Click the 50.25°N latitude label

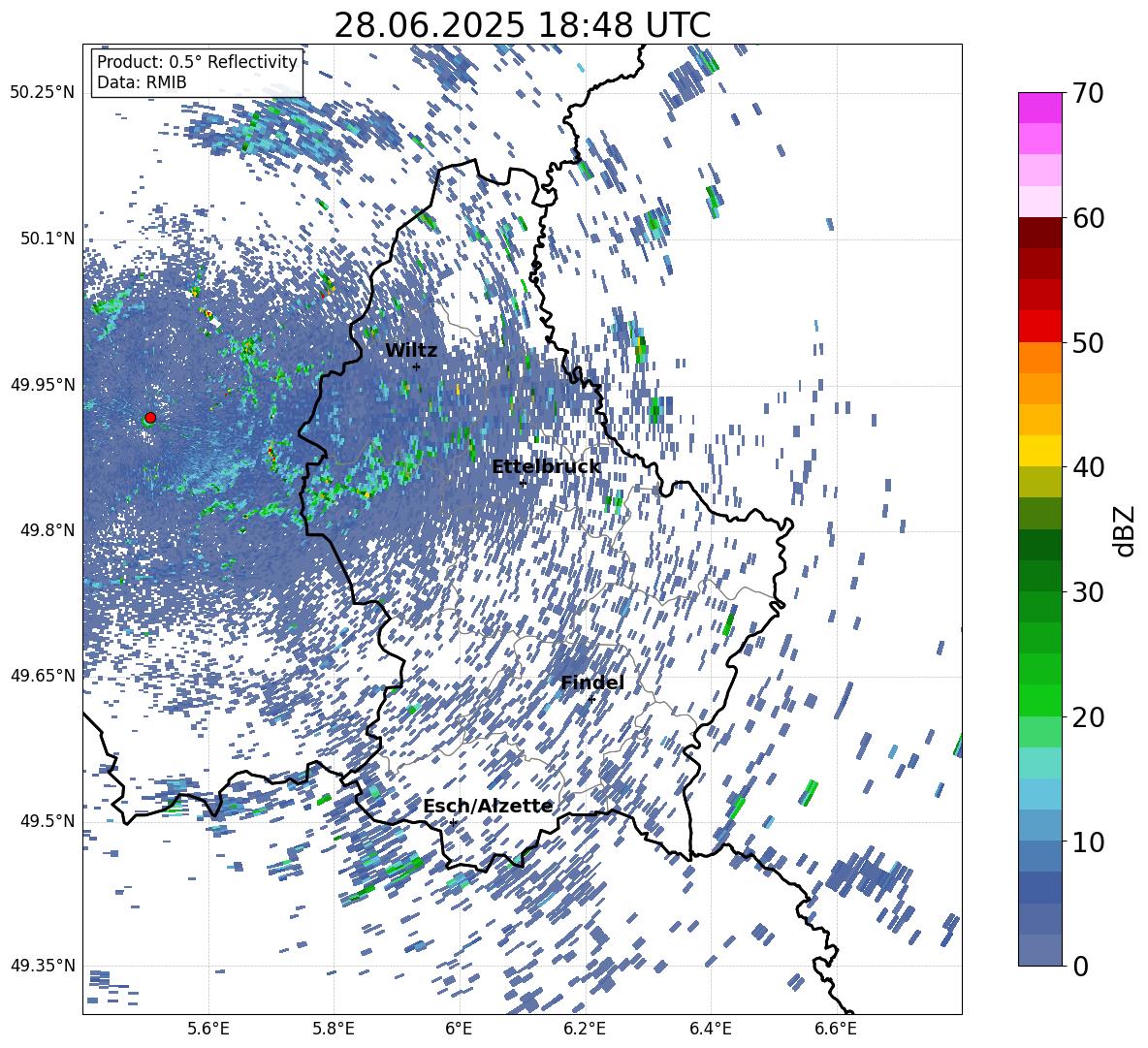(43, 93)
